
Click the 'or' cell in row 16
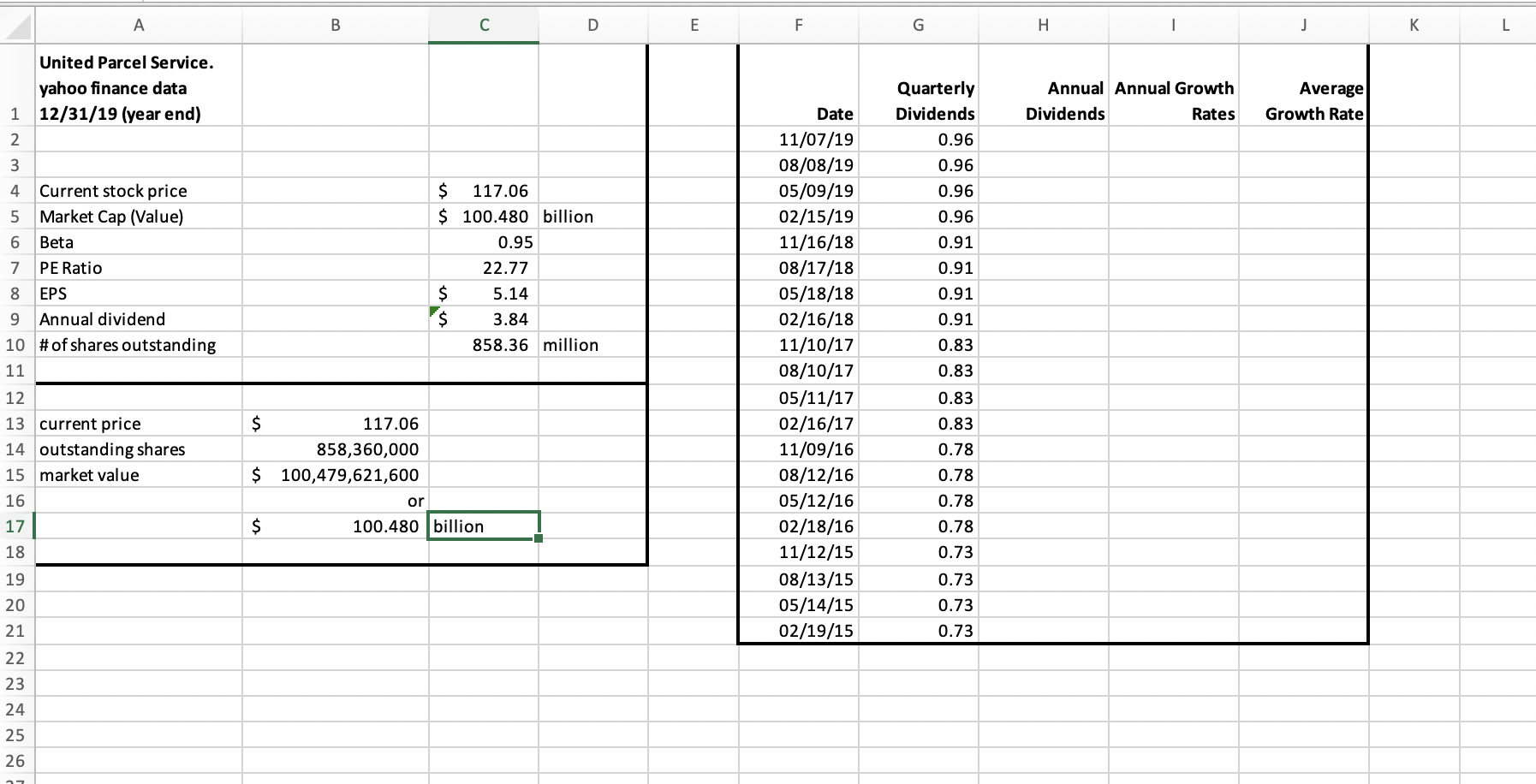point(336,501)
